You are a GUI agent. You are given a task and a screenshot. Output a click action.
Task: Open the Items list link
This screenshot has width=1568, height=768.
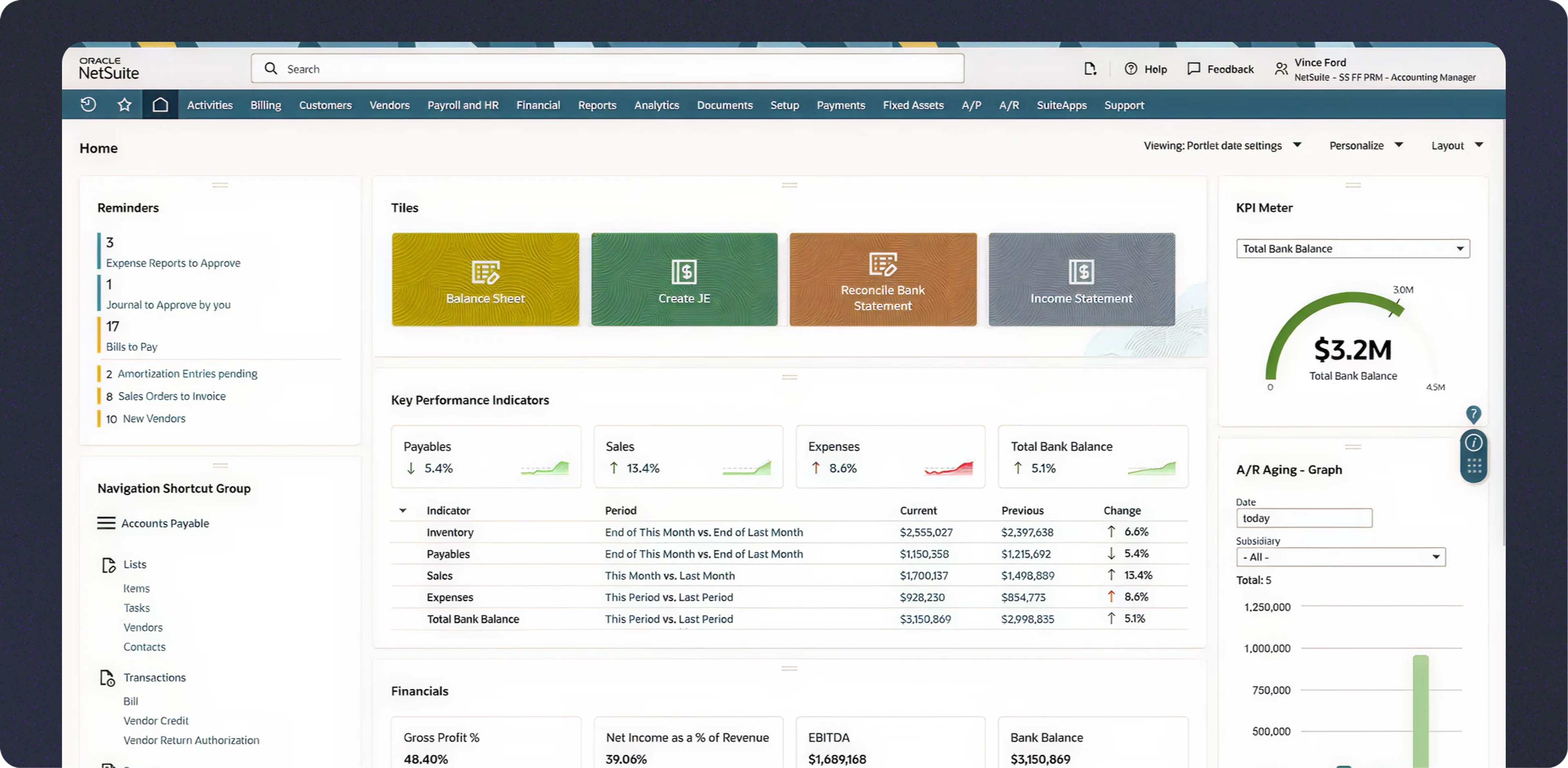tap(136, 588)
